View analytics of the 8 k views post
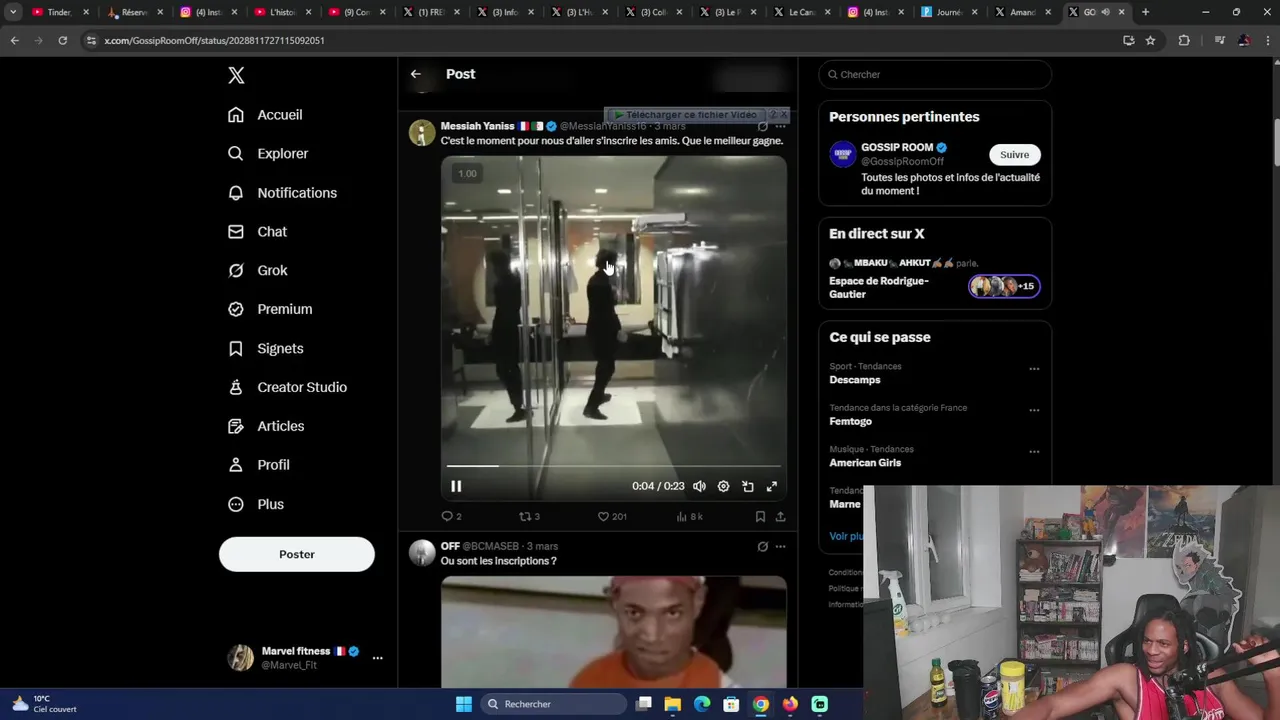 (690, 517)
